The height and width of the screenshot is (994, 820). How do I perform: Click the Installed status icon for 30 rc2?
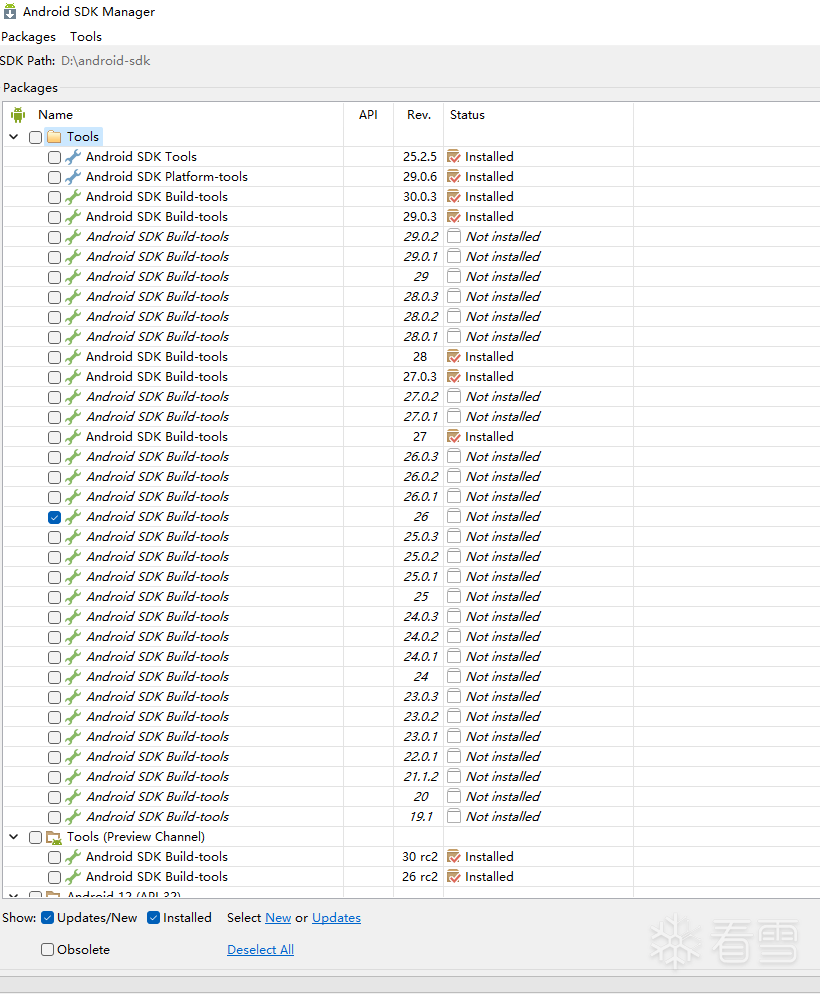454,857
